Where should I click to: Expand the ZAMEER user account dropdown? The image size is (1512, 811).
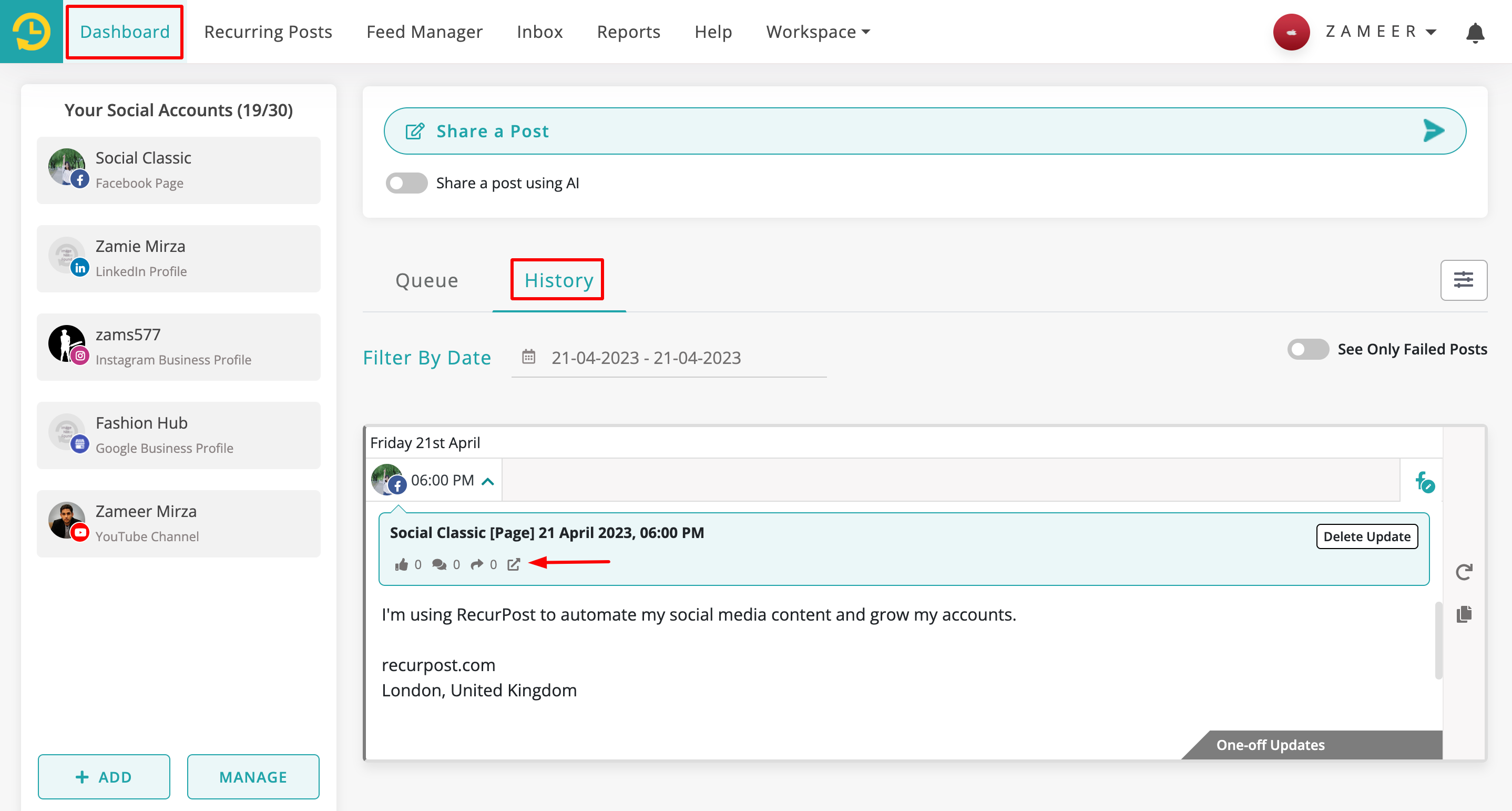[x=1381, y=32]
